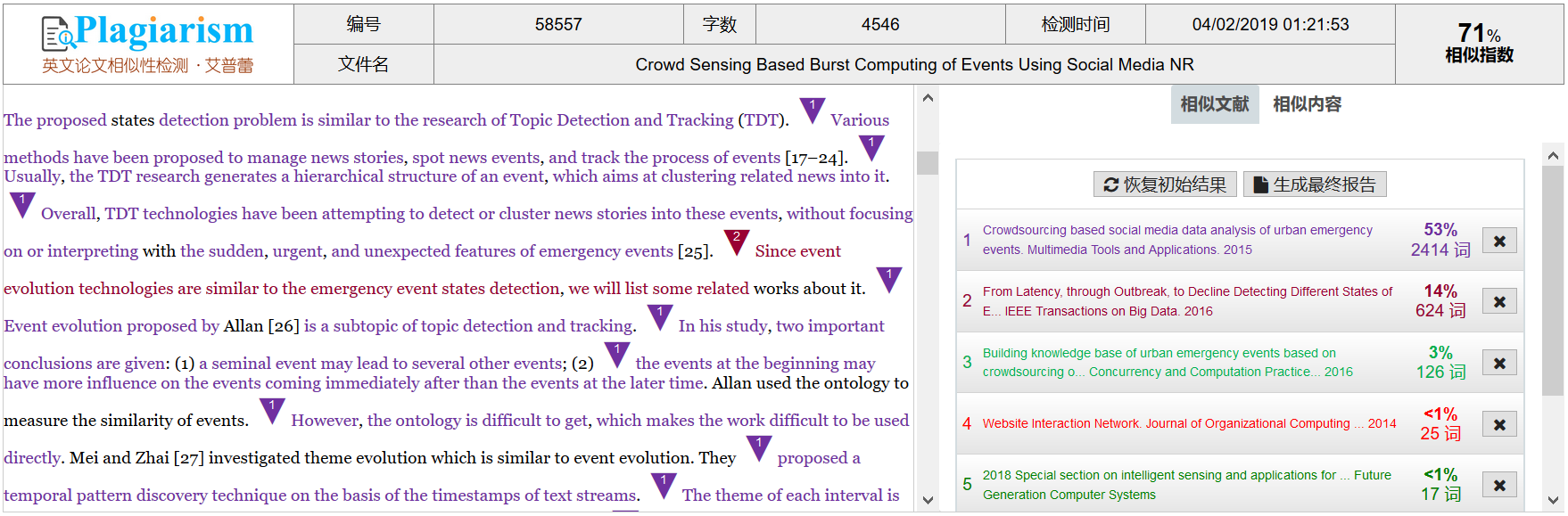The width and height of the screenshot is (1568, 516).
Task: Click source marker 1 before 'In his study'
Action: click(x=660, y=316)
